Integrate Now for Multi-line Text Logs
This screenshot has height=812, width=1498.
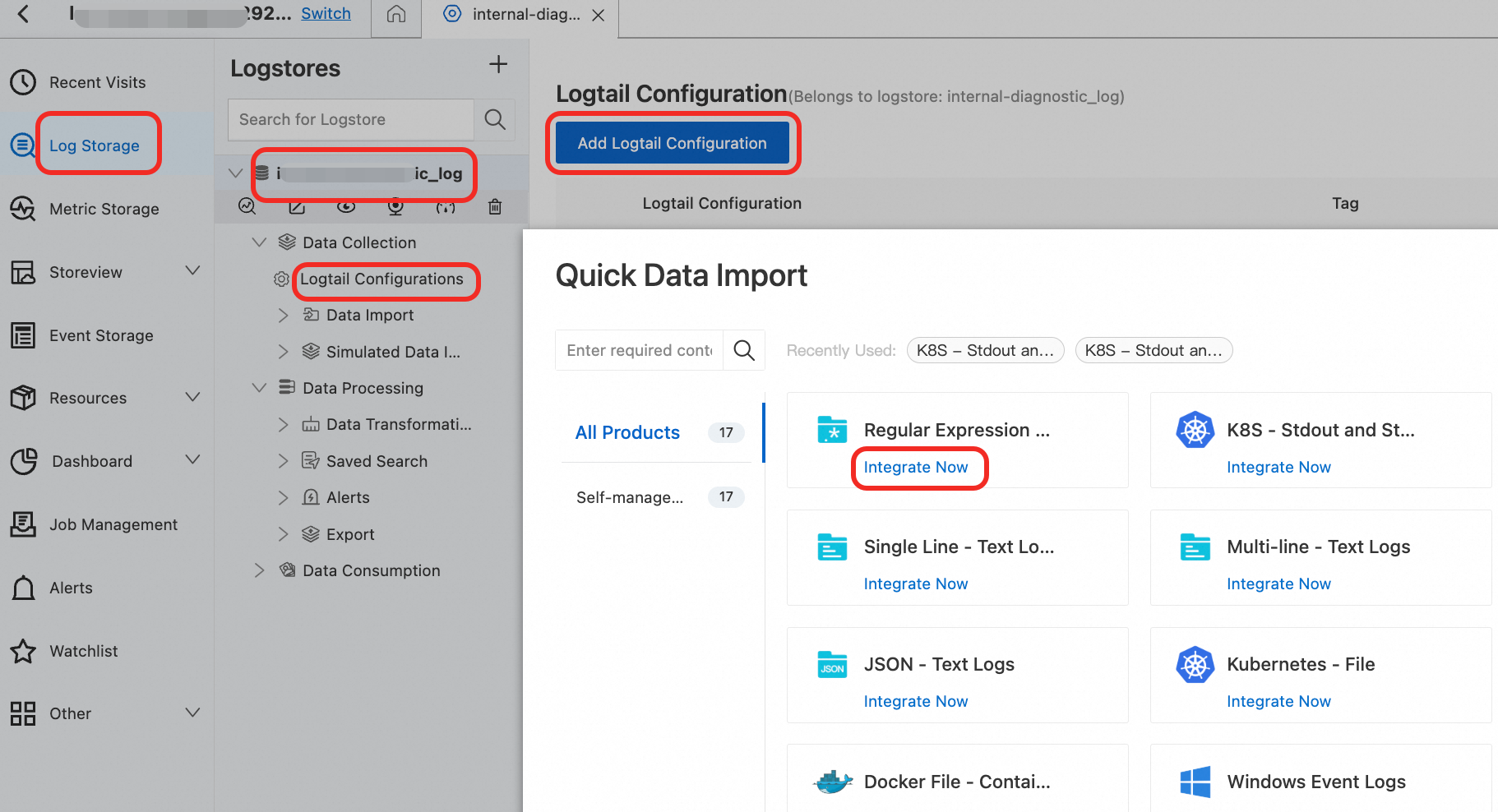[1278, 584]
